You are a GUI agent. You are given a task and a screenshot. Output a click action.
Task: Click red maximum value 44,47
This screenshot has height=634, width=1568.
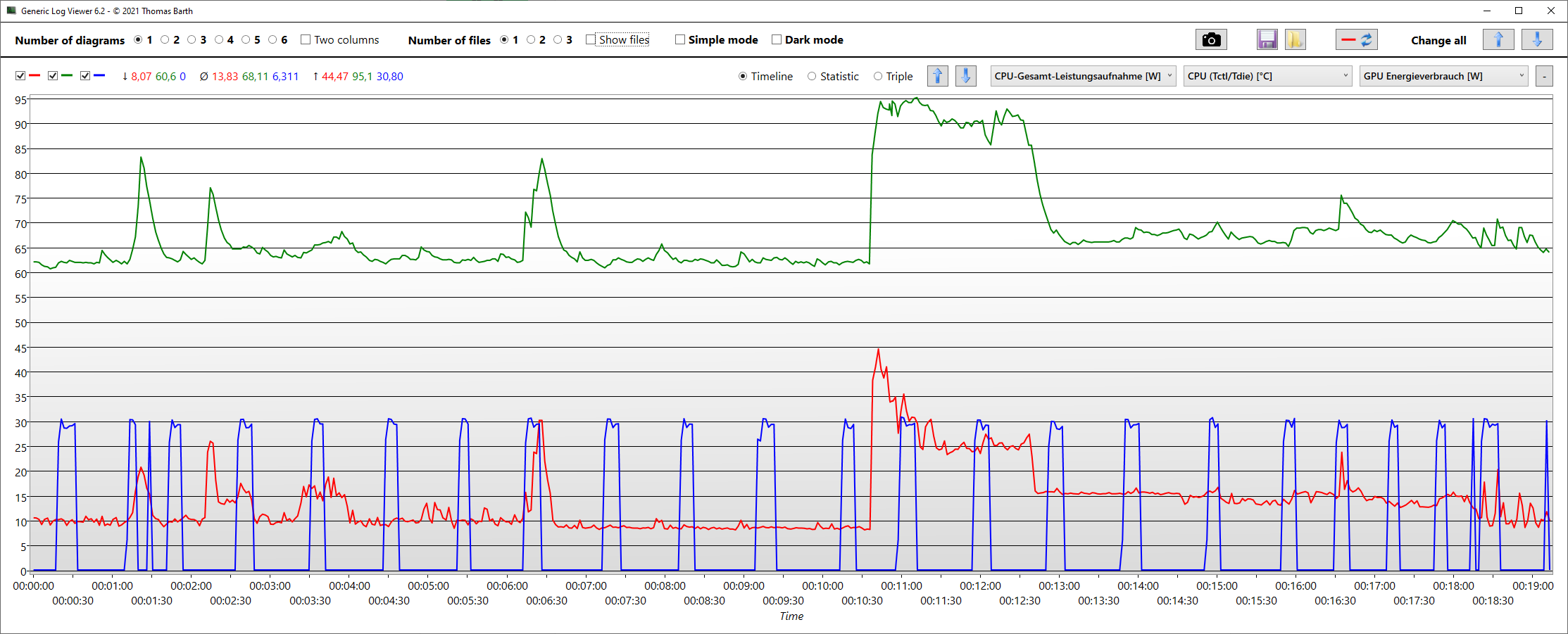coord(335,76)
